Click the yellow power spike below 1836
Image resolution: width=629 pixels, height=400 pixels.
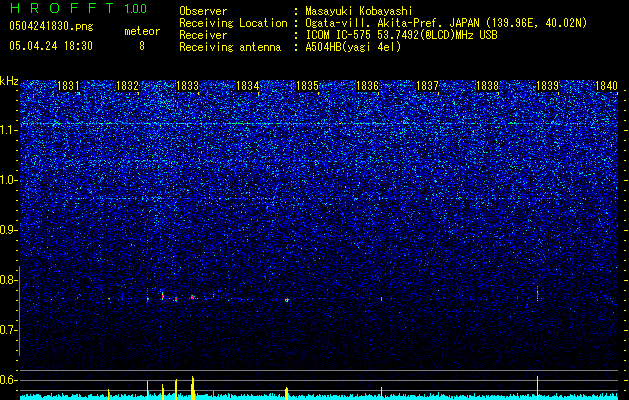point(381,393)
